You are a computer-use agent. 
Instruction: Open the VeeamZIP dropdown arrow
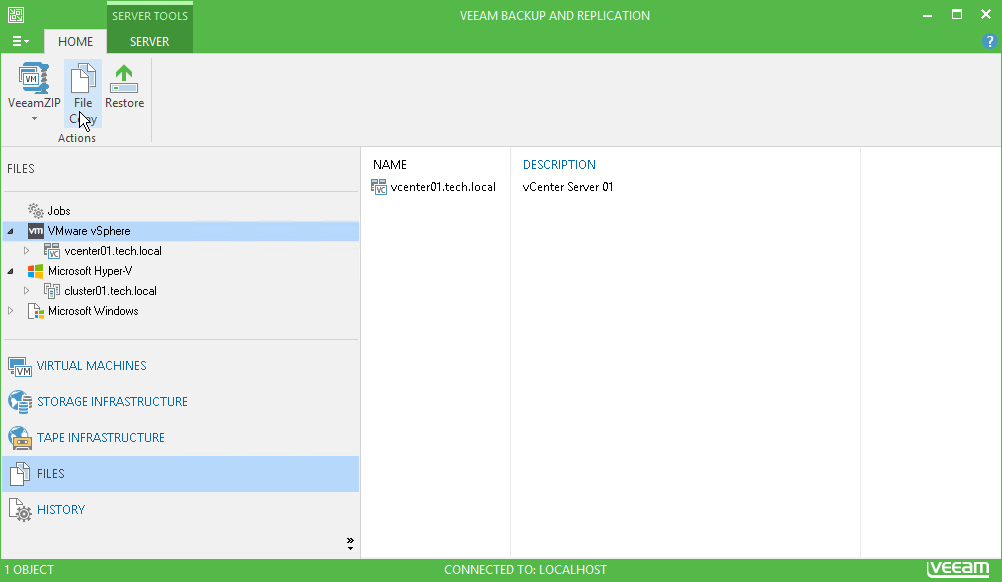34,119
